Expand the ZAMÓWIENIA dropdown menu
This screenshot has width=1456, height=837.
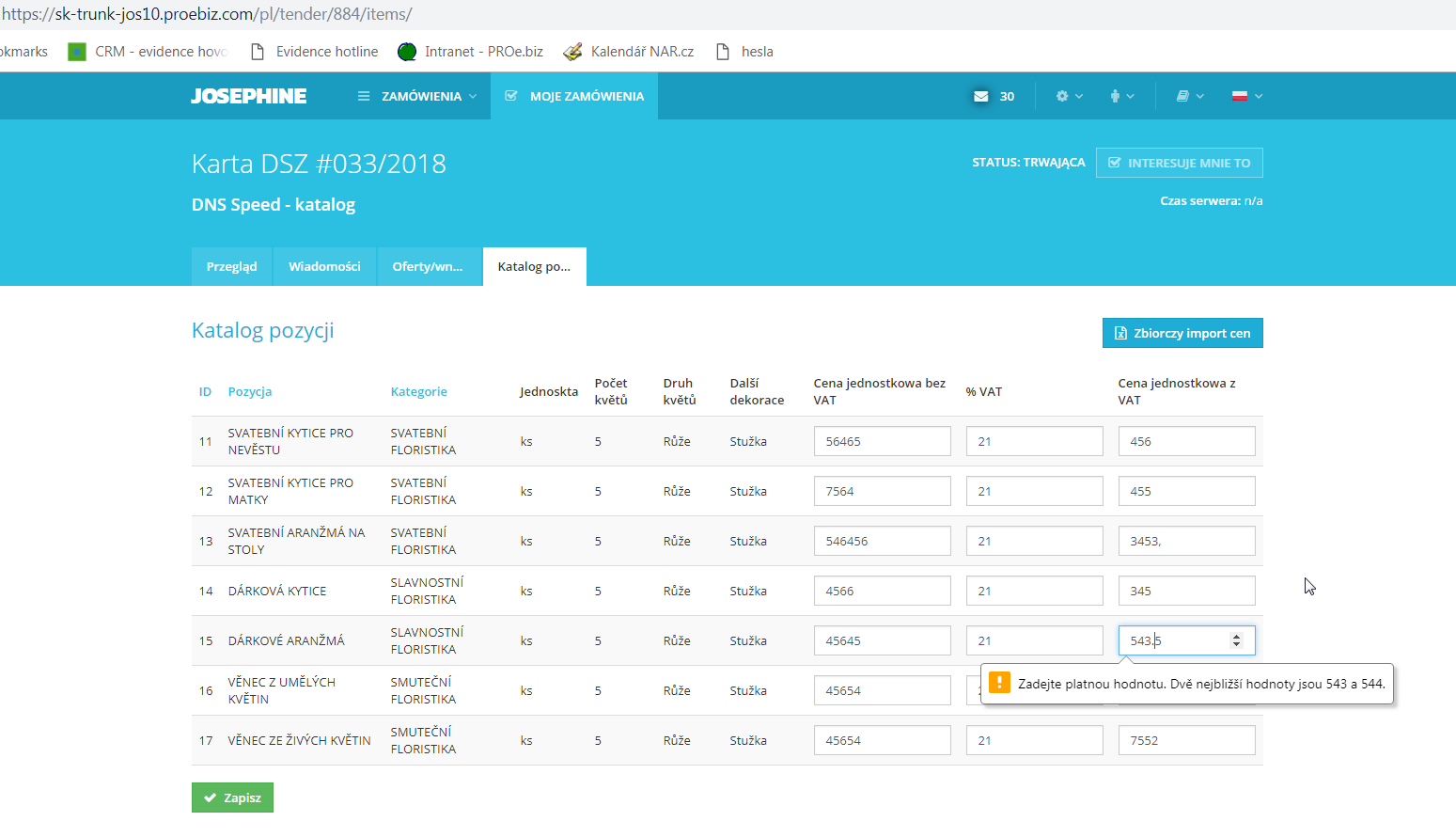point(417,96)
